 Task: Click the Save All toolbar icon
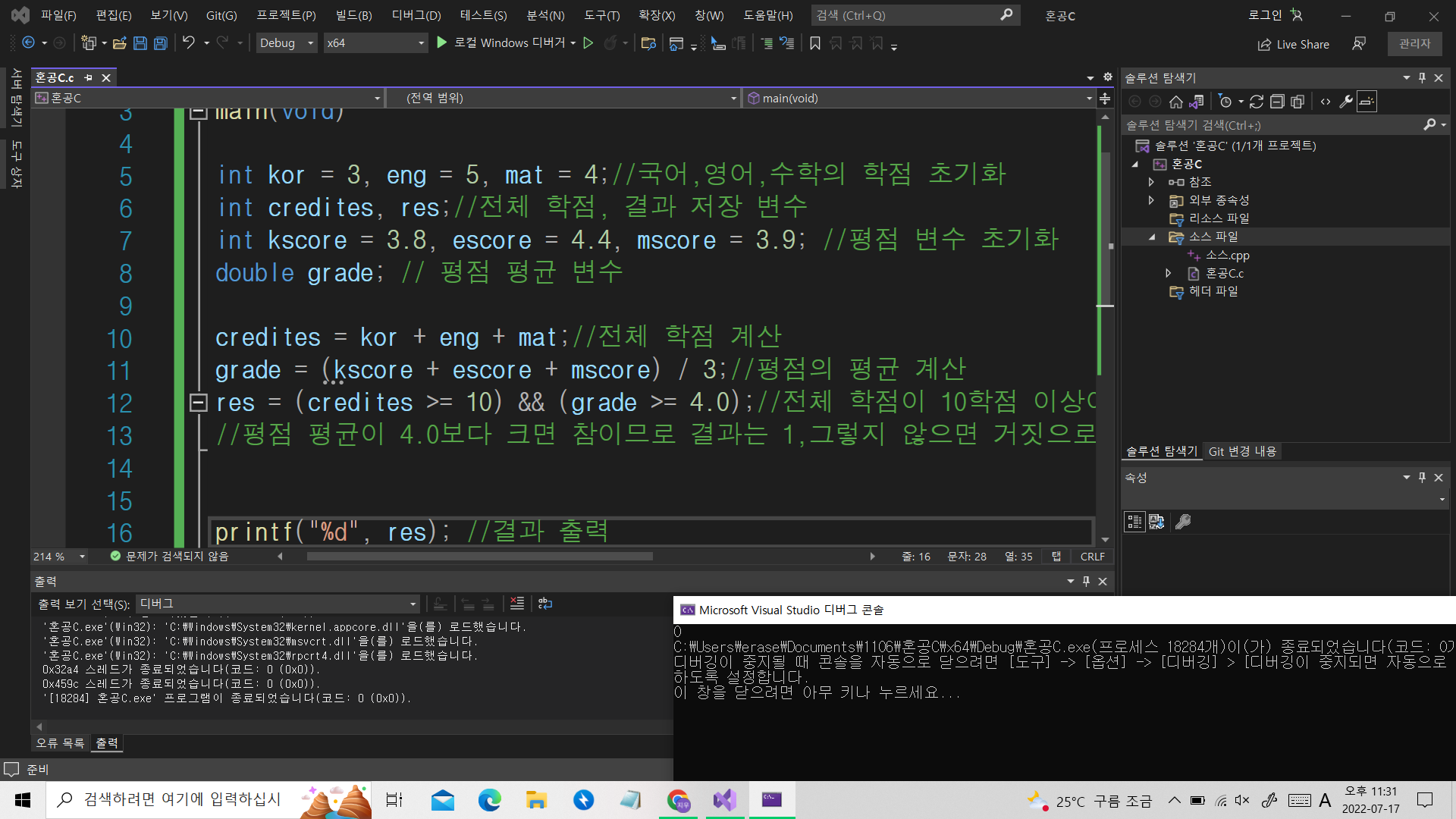pos(160,43)
